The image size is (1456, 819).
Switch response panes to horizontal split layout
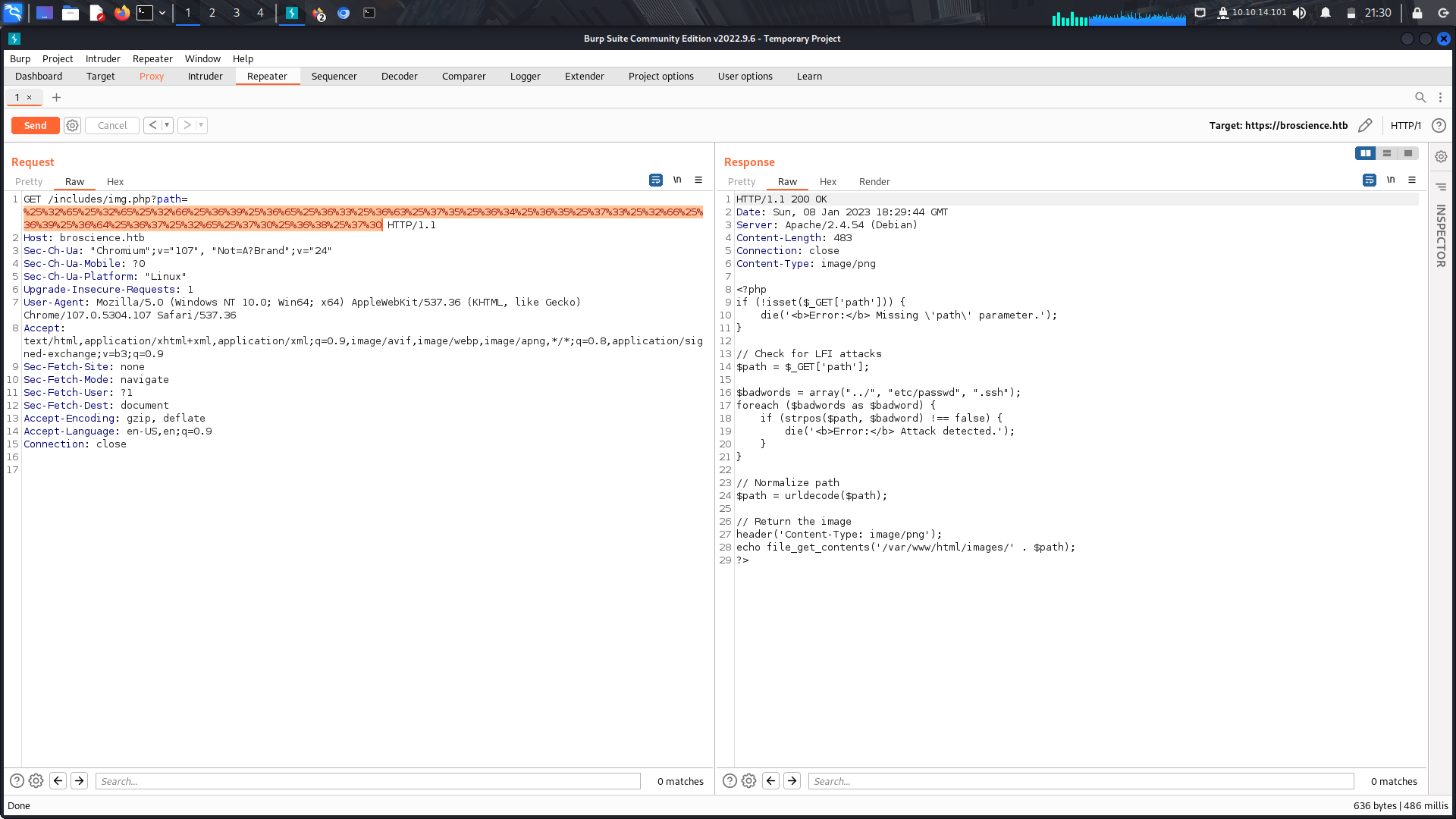coord(1387,153)
